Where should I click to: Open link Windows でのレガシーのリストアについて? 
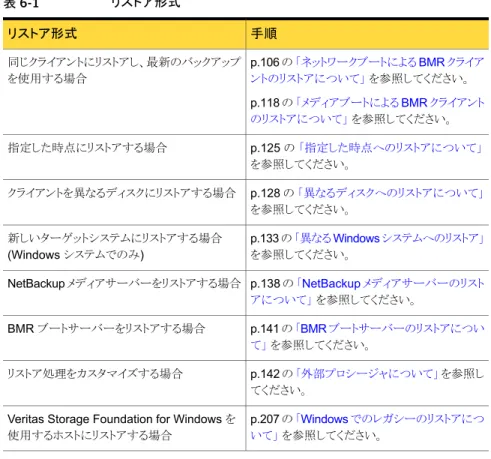pyautogui.click(x=367, y=427)
